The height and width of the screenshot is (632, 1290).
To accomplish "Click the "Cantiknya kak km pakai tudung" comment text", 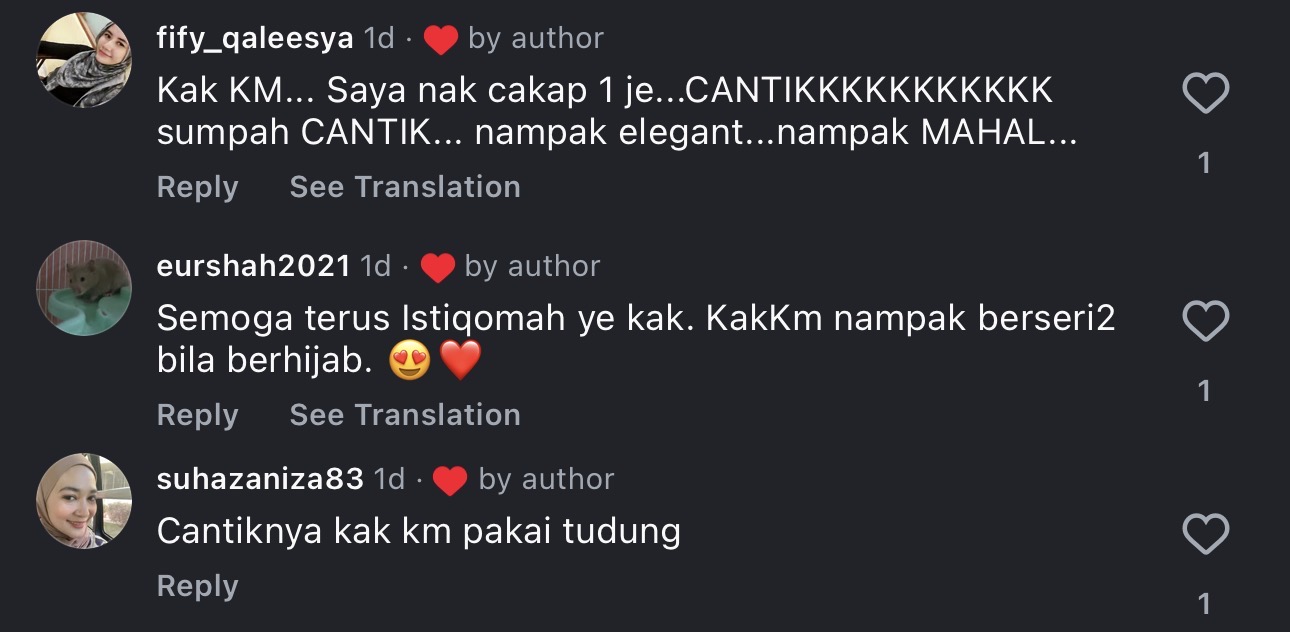I will click(418, 531).
